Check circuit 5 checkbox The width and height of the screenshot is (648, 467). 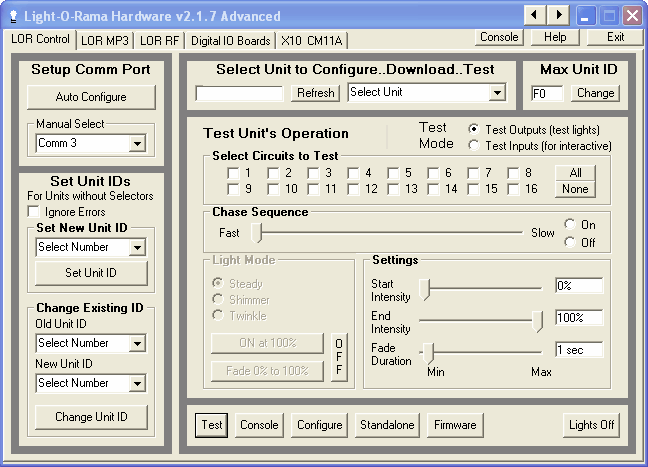(x=393, y=173)
